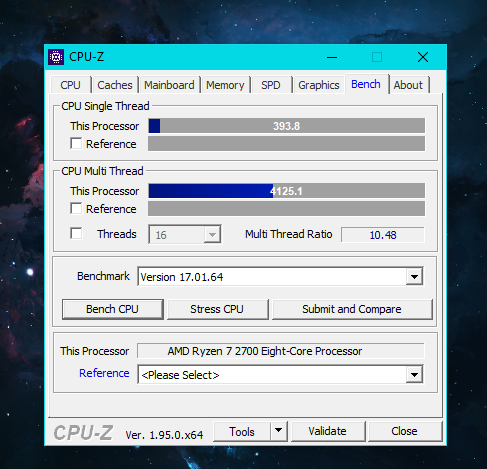Image resolution: width=487 pixels, height=469 pixels.
Task: Click the Multi Thread Ratio label
Action: tap(289, 234)
